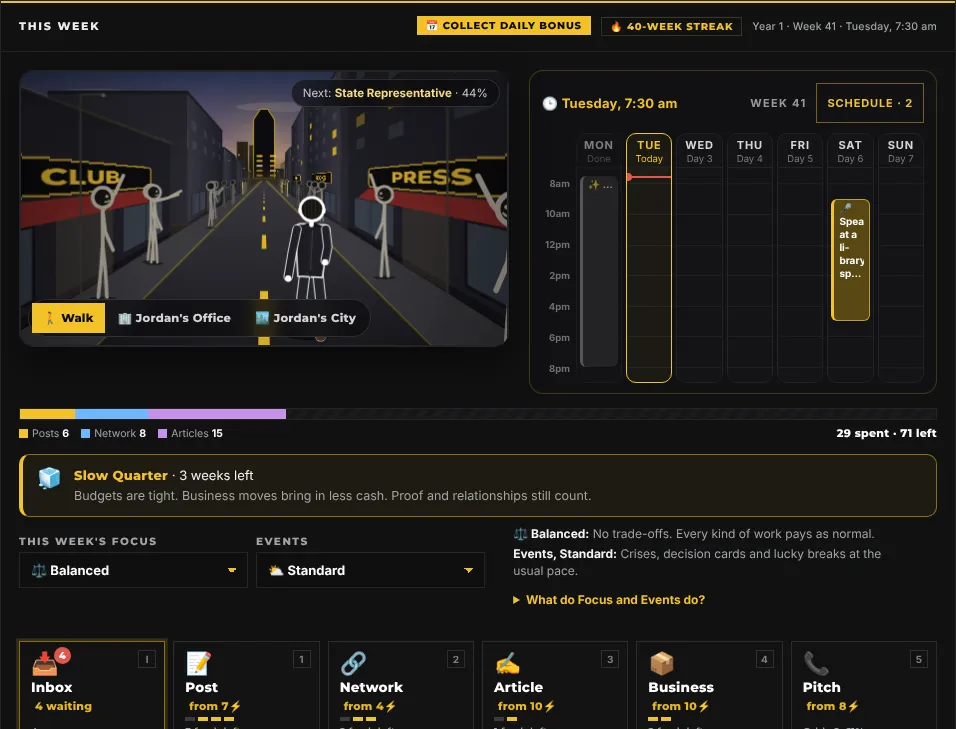Select the TUE Today day header

pos(649,151)
